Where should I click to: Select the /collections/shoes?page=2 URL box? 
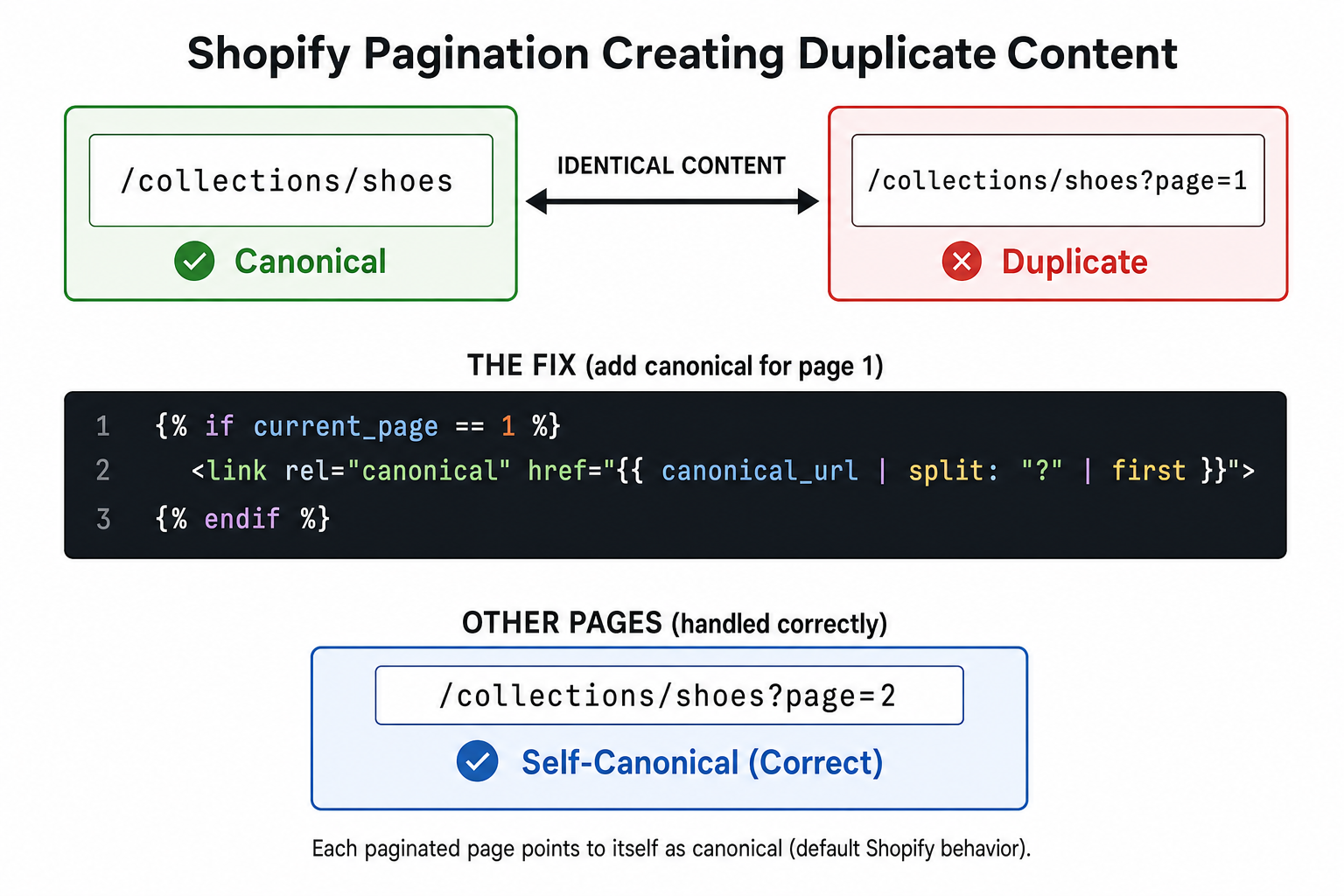(x=669, y=696)
